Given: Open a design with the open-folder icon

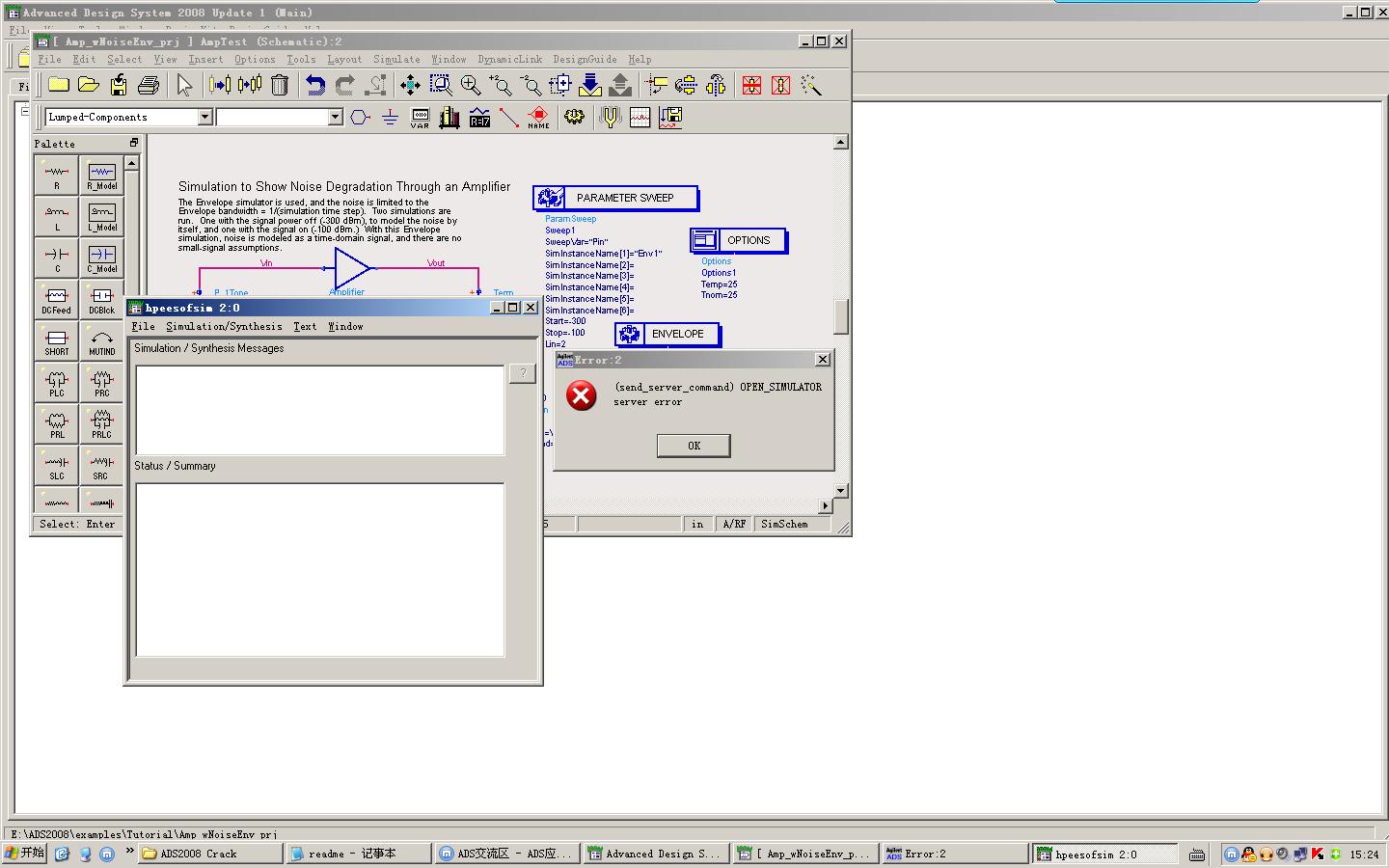Looking at the screenshot, I should [x=89, y=85].
